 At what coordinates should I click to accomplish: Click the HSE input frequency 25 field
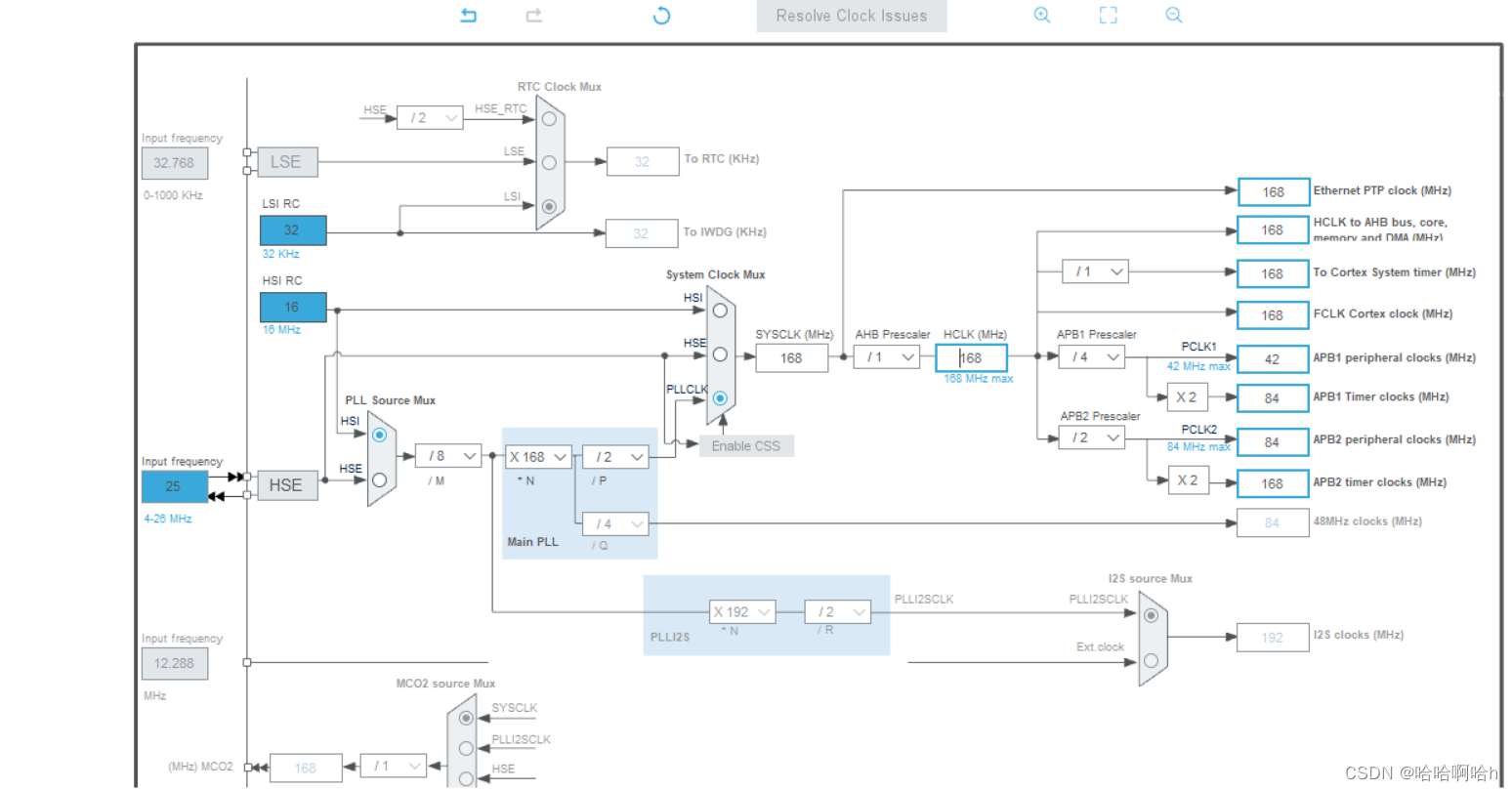tap(174, 486)
